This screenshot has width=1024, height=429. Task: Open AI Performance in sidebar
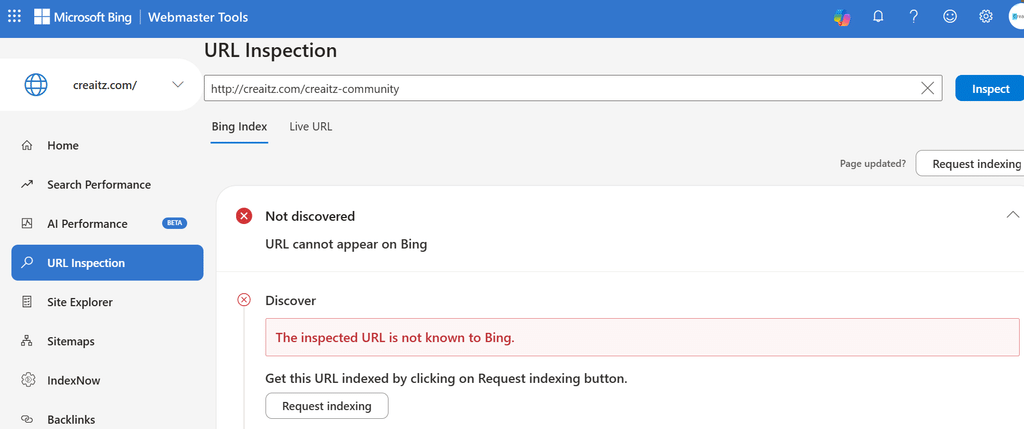pyautogui.click(x=107, y=224)
